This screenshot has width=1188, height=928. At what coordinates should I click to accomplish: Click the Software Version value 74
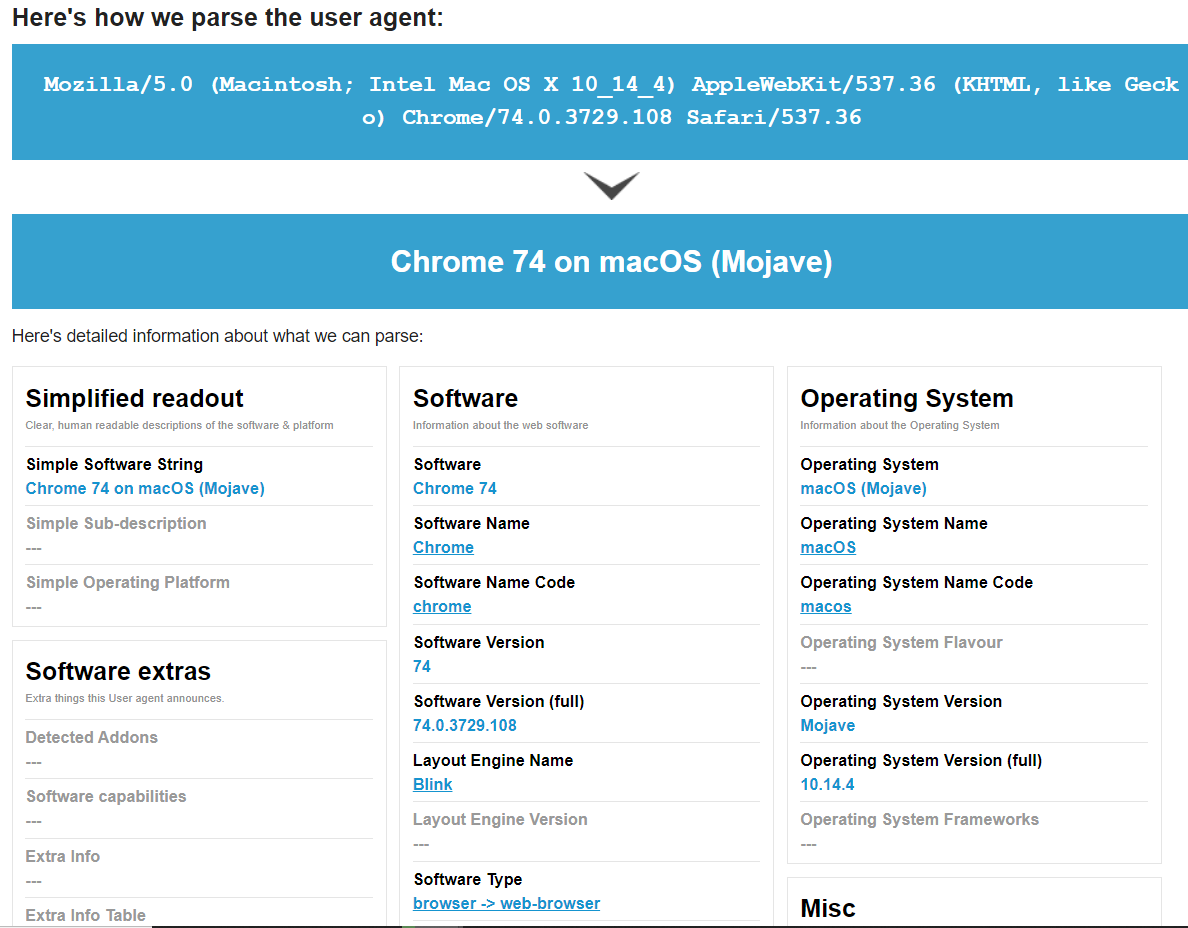click(x=422, y=666)
